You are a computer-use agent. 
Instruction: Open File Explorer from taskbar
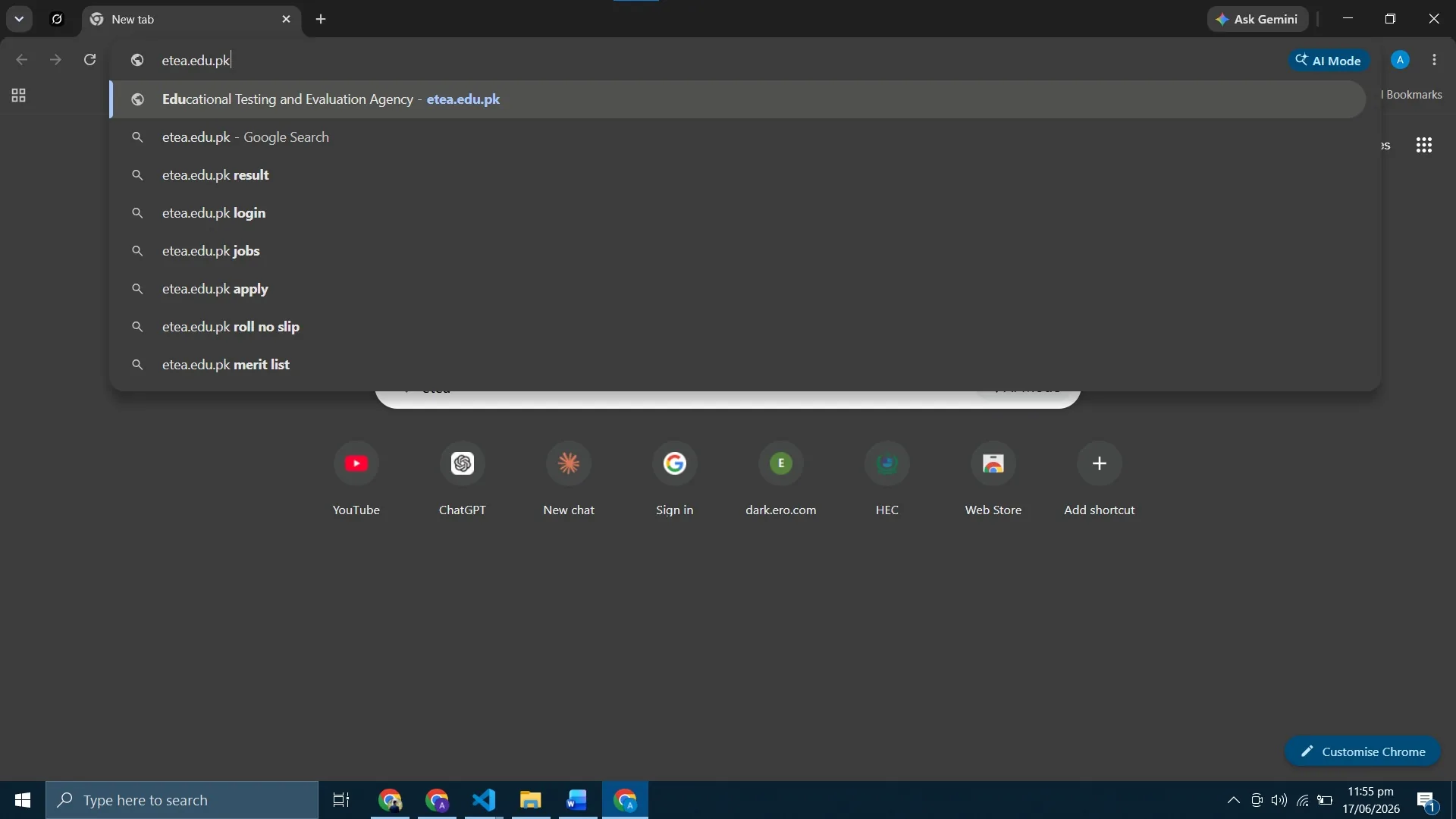(530, 800)
